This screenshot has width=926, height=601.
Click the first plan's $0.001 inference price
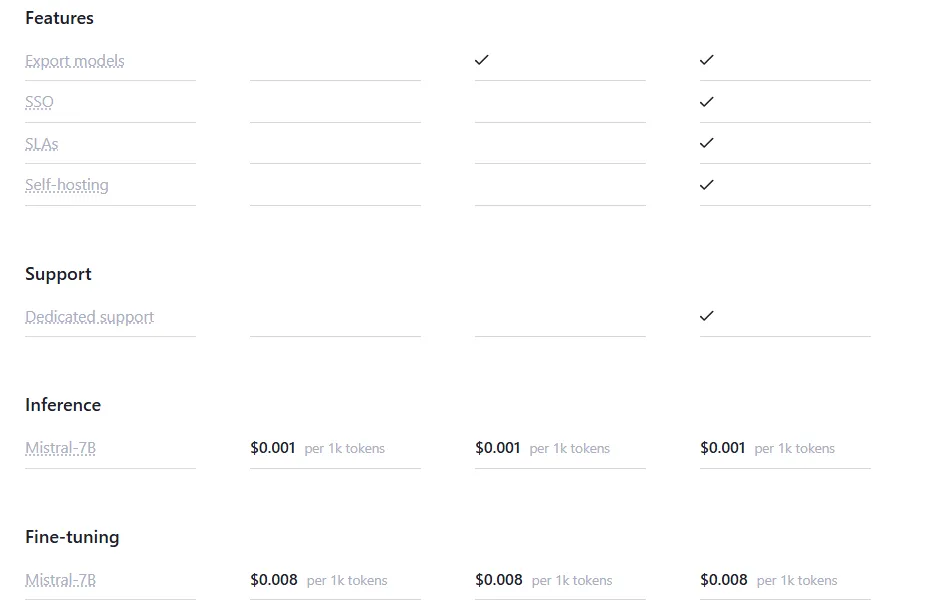point(273,448)
